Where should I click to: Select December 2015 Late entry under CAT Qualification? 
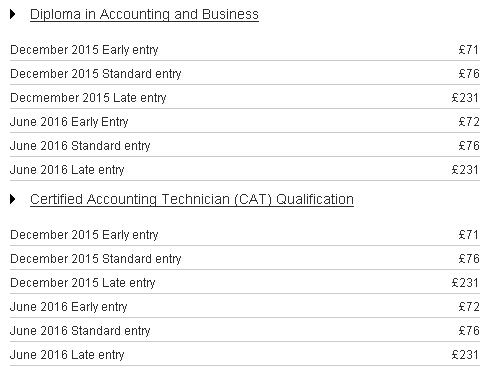click(245, 282)
